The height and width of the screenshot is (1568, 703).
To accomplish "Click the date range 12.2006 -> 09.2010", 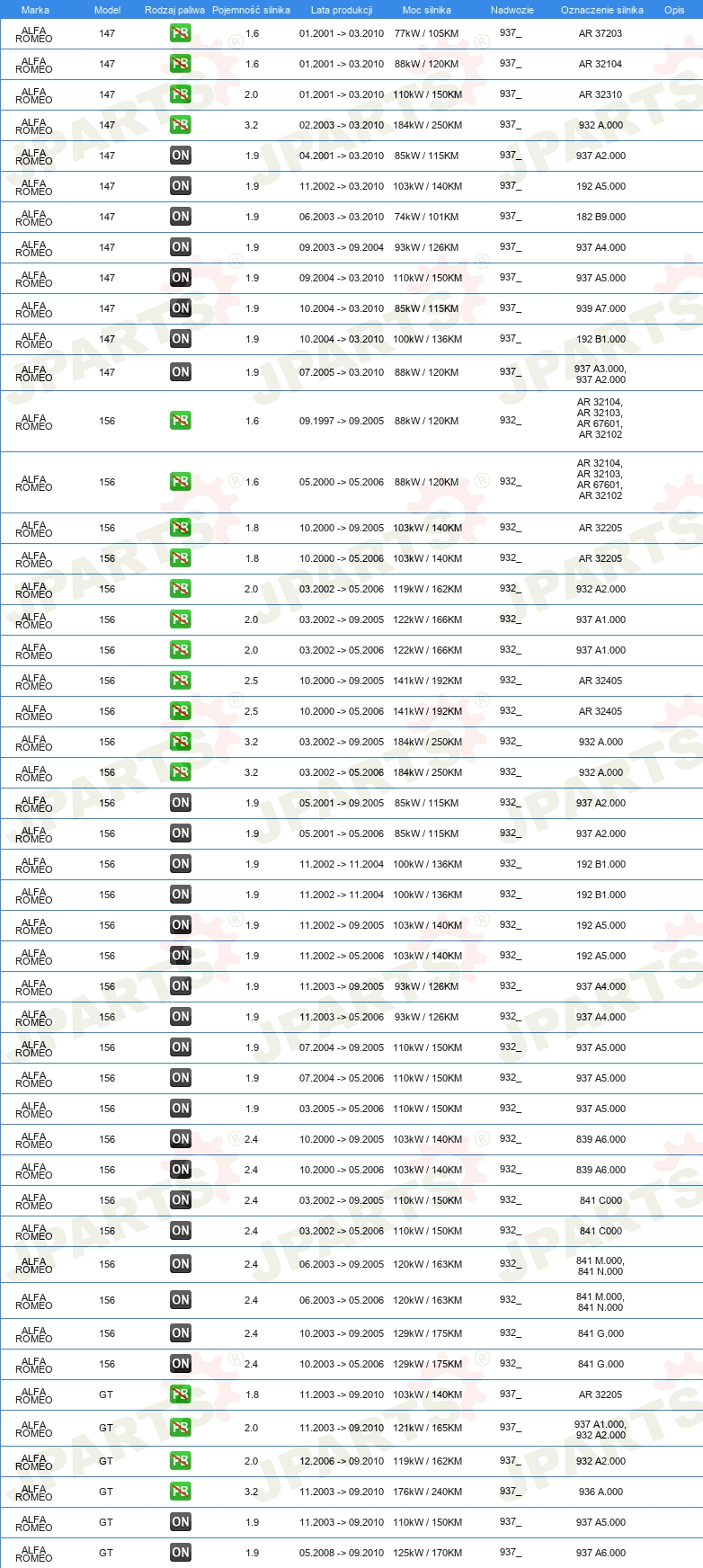I will tap(342, 1461).
